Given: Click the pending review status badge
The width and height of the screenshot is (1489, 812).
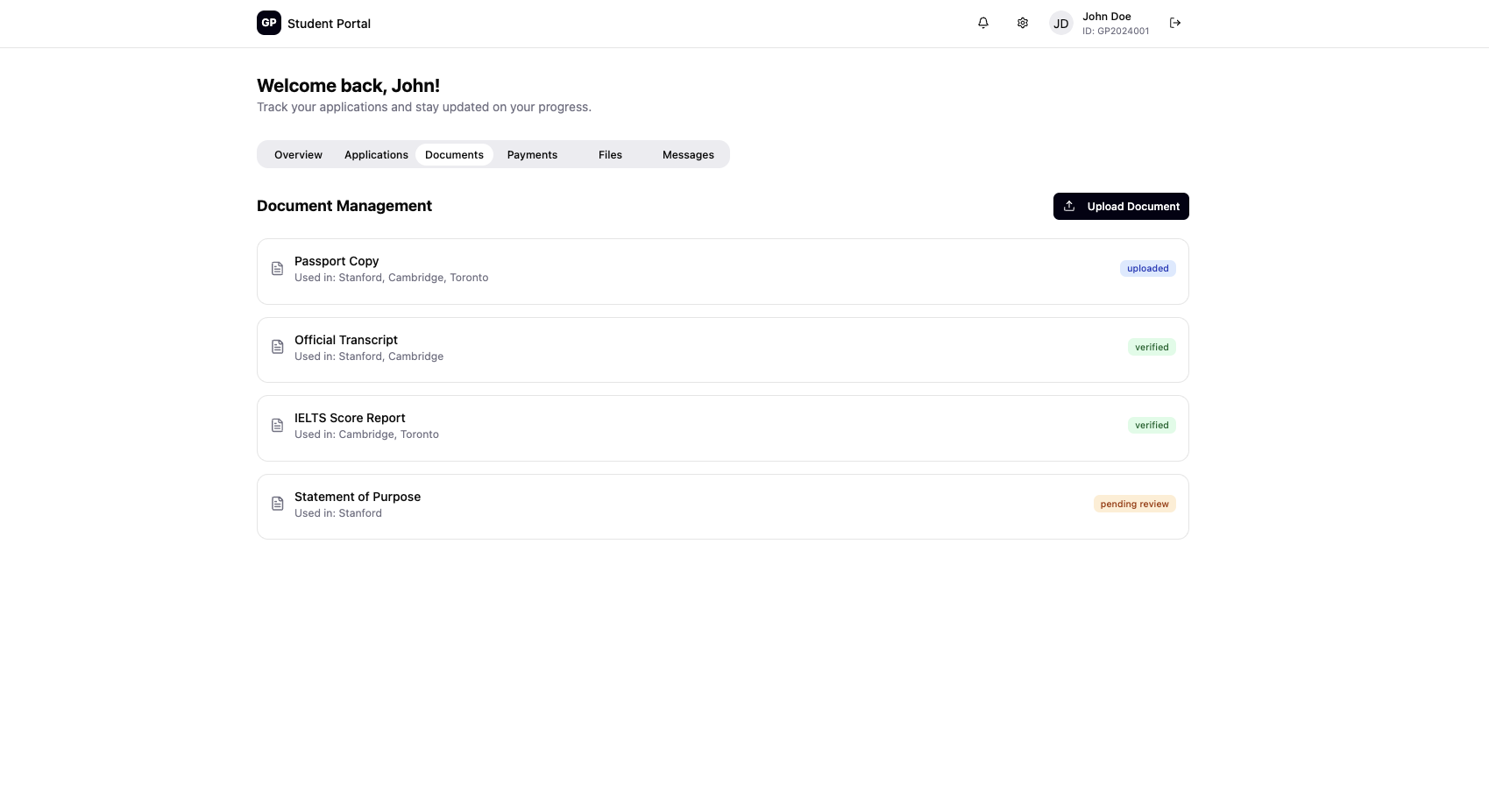Looking at the screenshot, I should pos(1134,505).
